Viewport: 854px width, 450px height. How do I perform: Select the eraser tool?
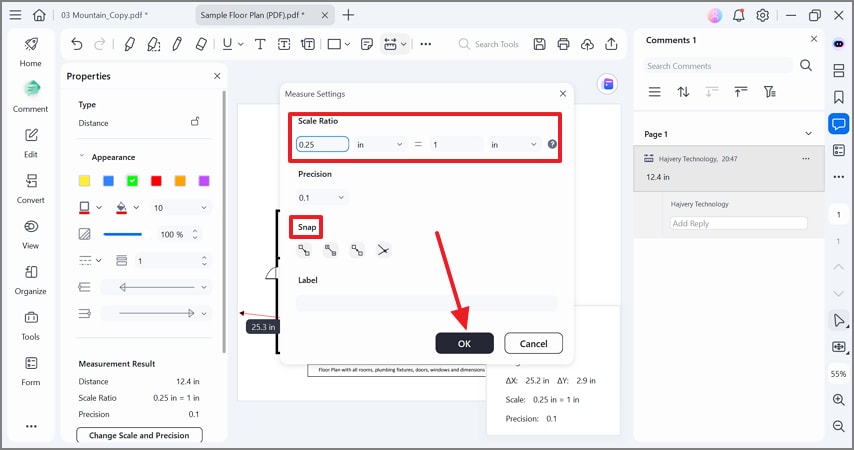[x=201, y=44]
